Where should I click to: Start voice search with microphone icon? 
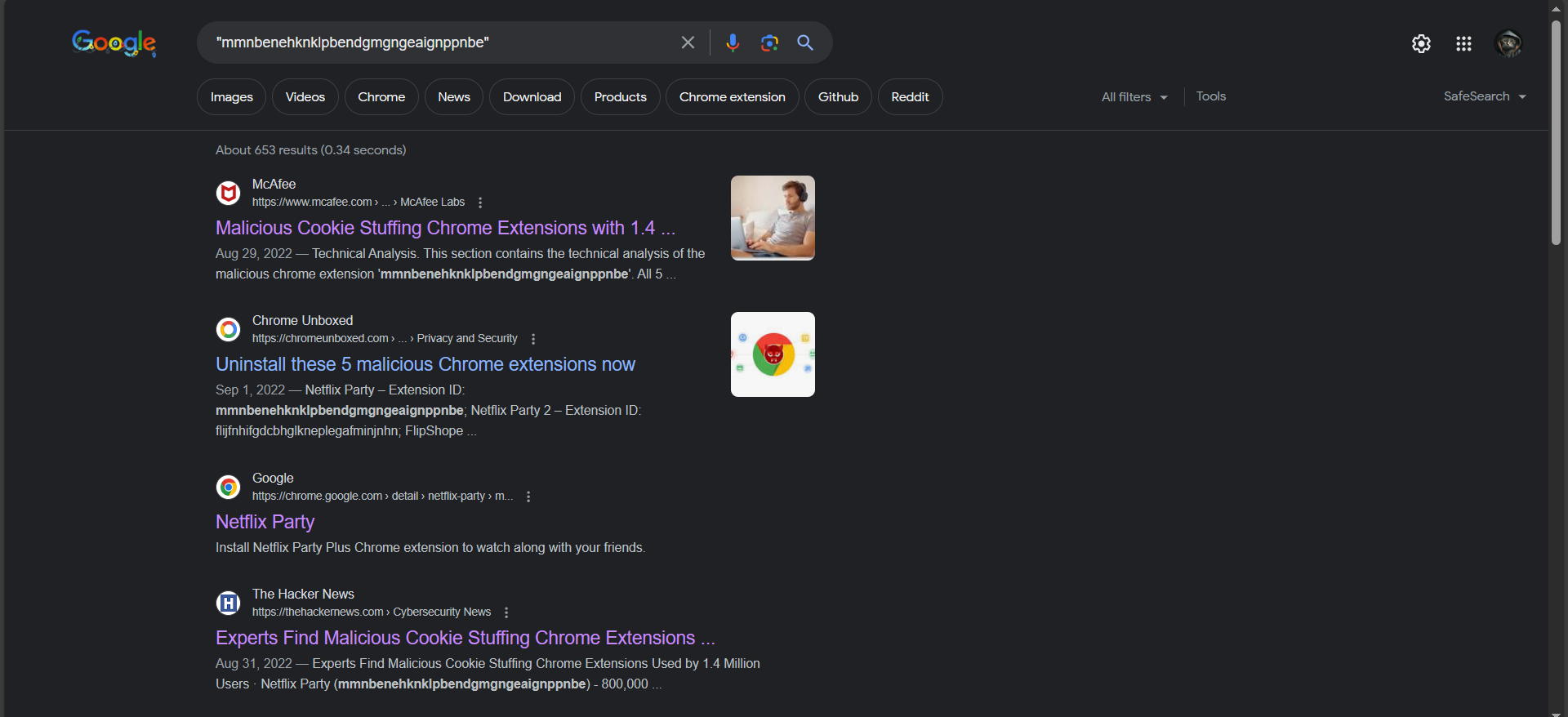click(x=733, y=42)
